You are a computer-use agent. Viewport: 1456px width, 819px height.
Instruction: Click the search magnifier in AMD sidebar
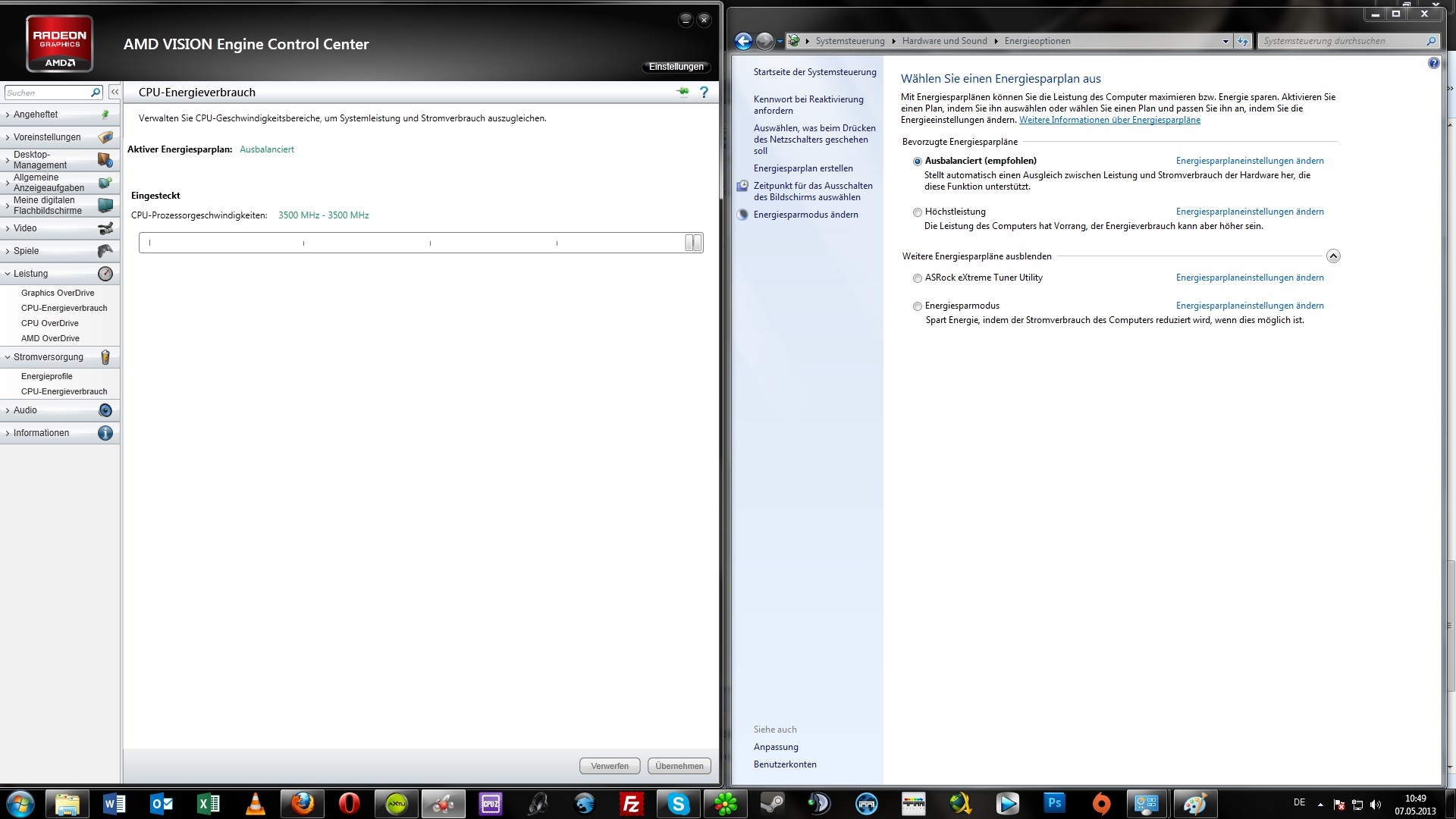point(96,93)
